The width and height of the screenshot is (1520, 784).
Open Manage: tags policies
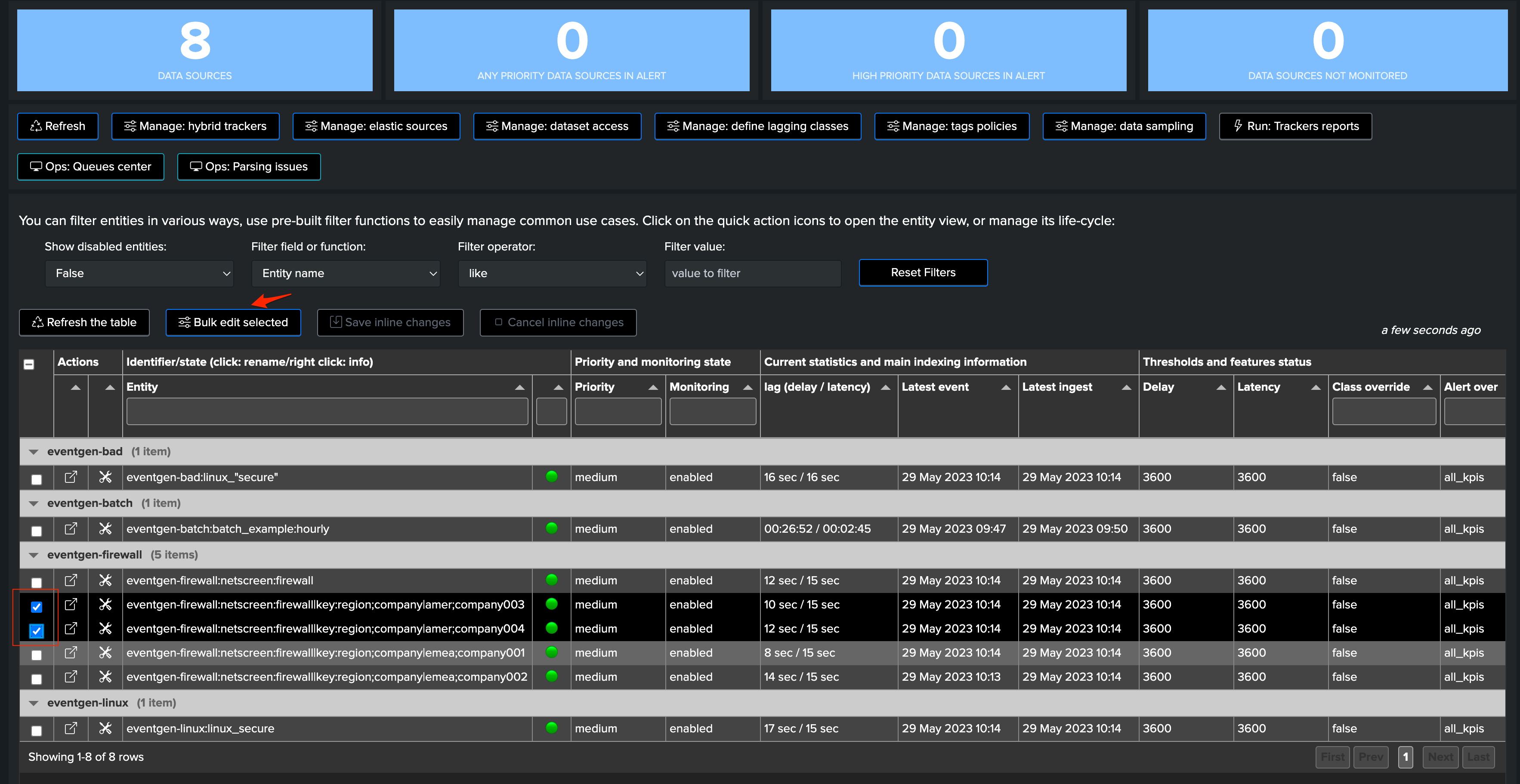click(952, 126)
